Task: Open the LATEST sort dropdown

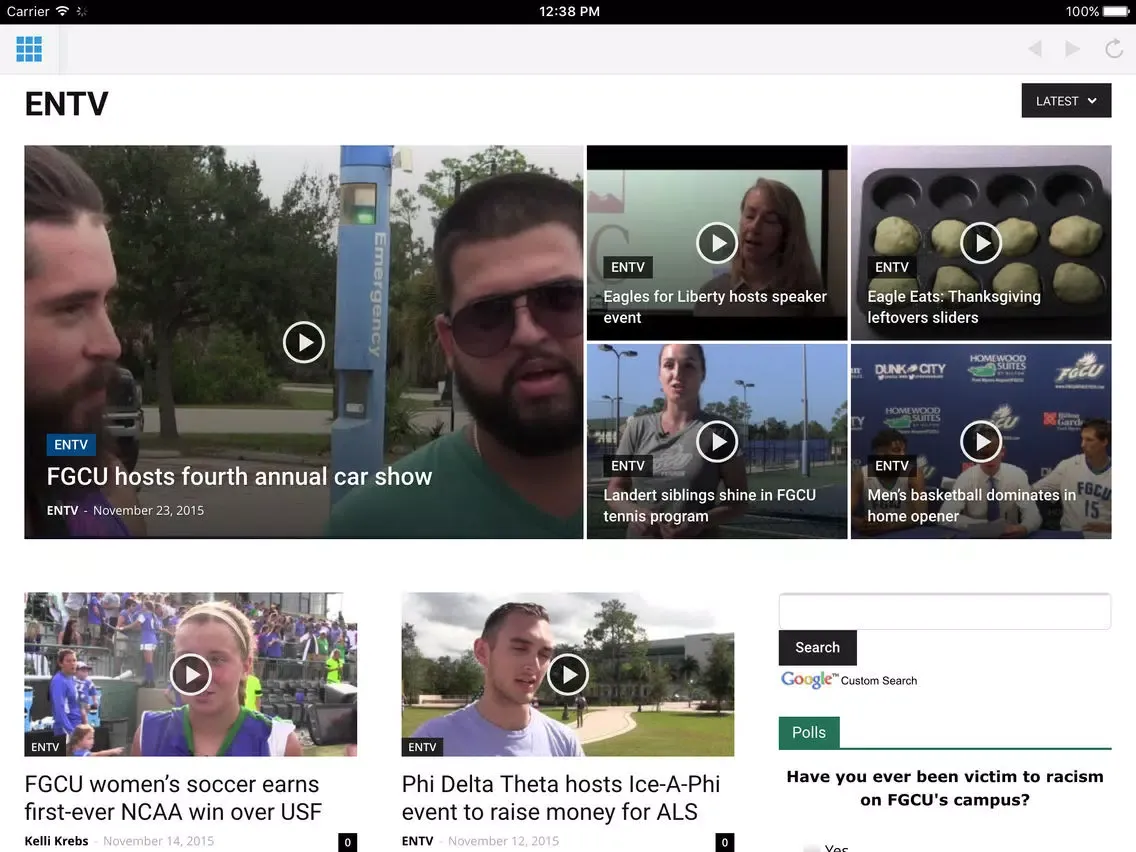Action: coord(1066,101)
